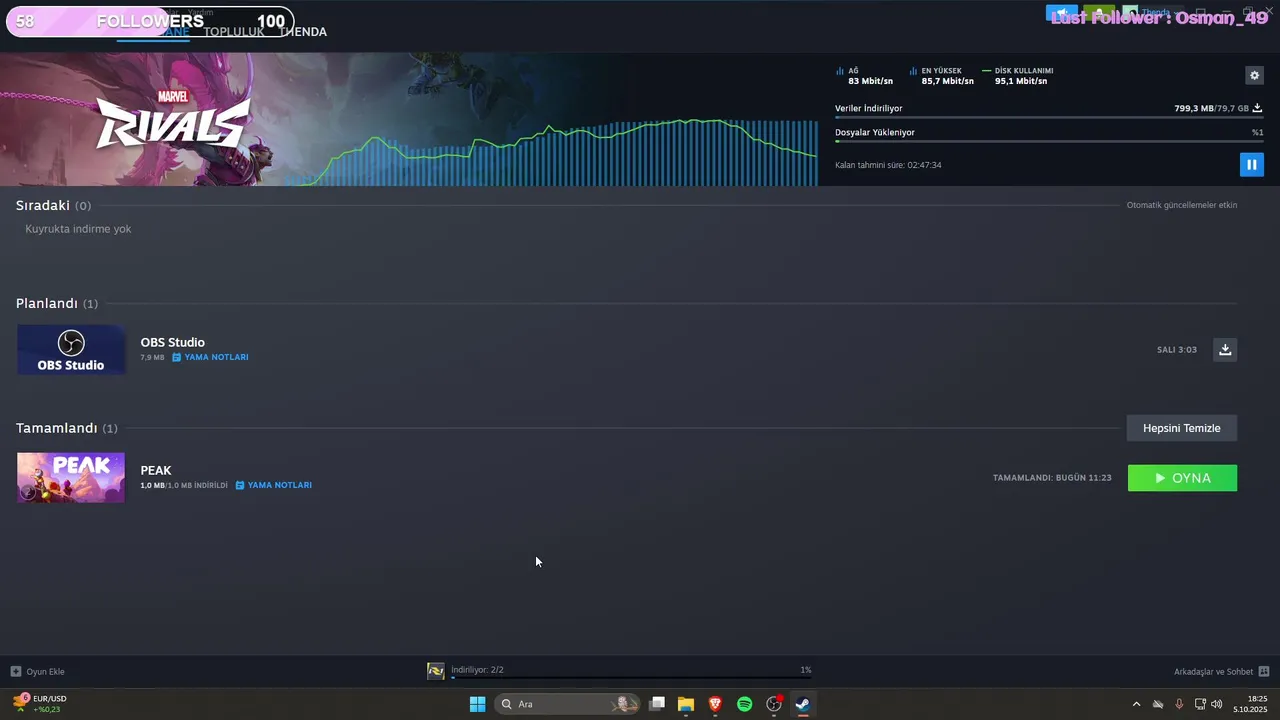Open EUR/USD widget on taskbar
This screenshot has width=1280, height=720.
click(40, 703)
